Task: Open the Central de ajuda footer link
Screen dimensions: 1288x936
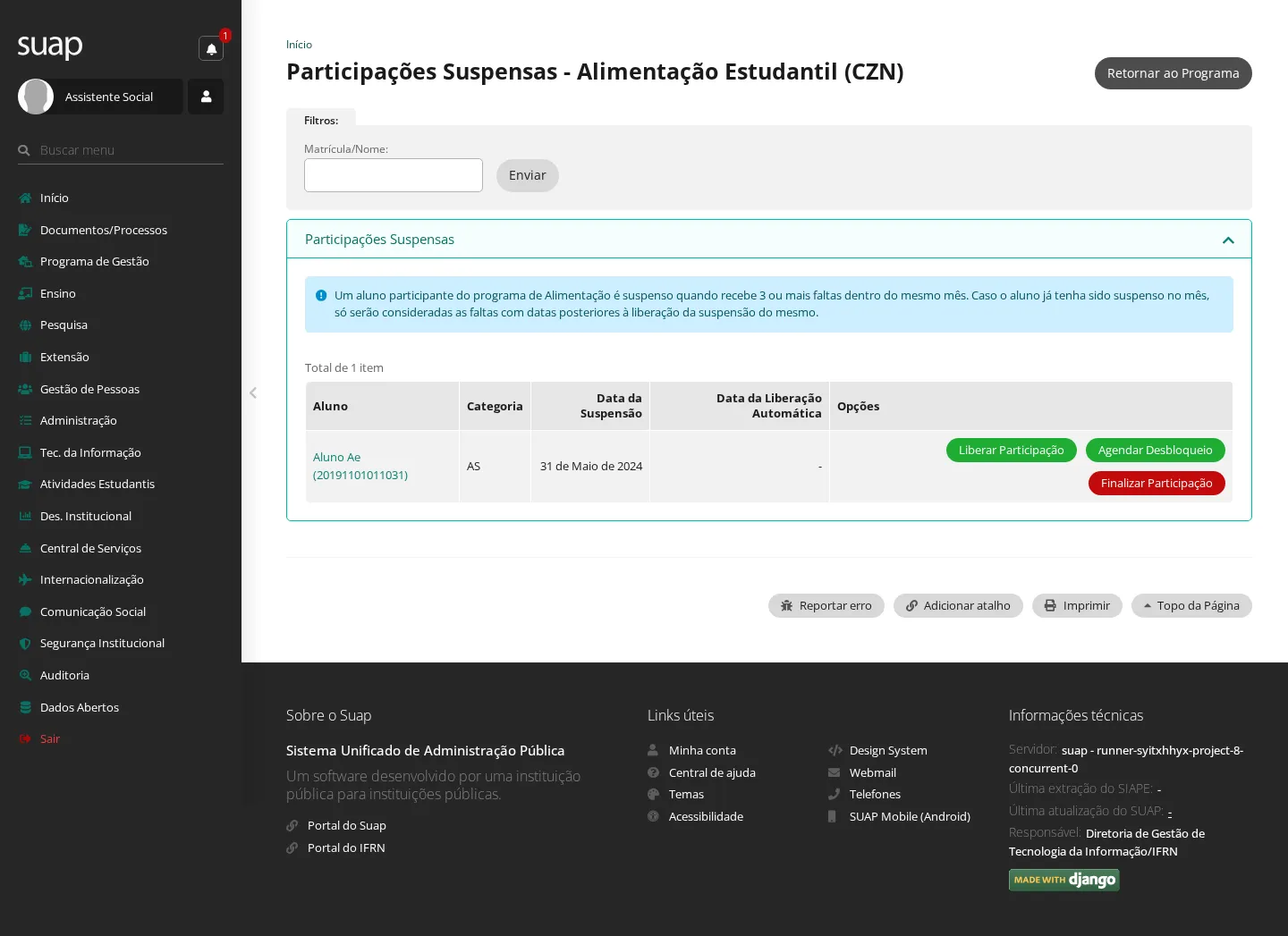Action: (x=712, y=772)
